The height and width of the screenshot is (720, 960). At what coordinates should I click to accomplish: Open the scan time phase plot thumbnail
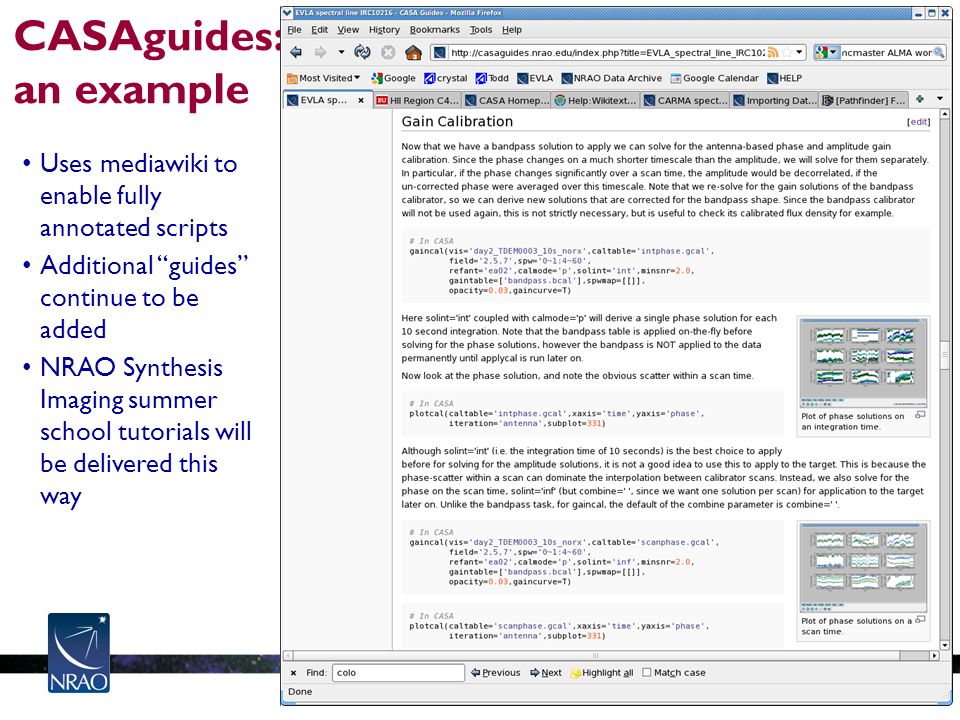click(863, 568)
